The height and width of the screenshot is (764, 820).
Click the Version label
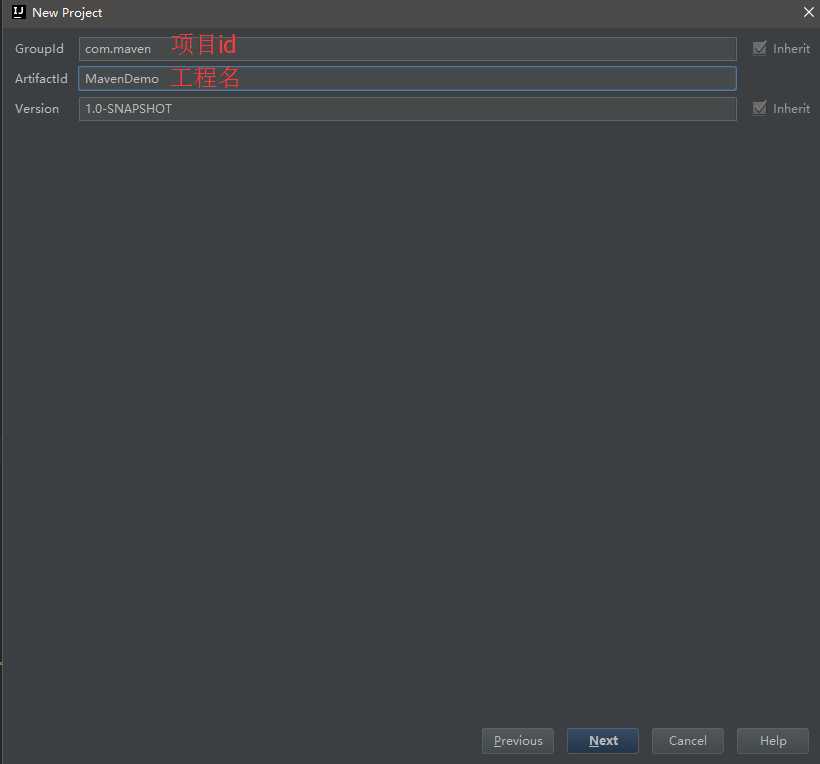tap(37, 109)
